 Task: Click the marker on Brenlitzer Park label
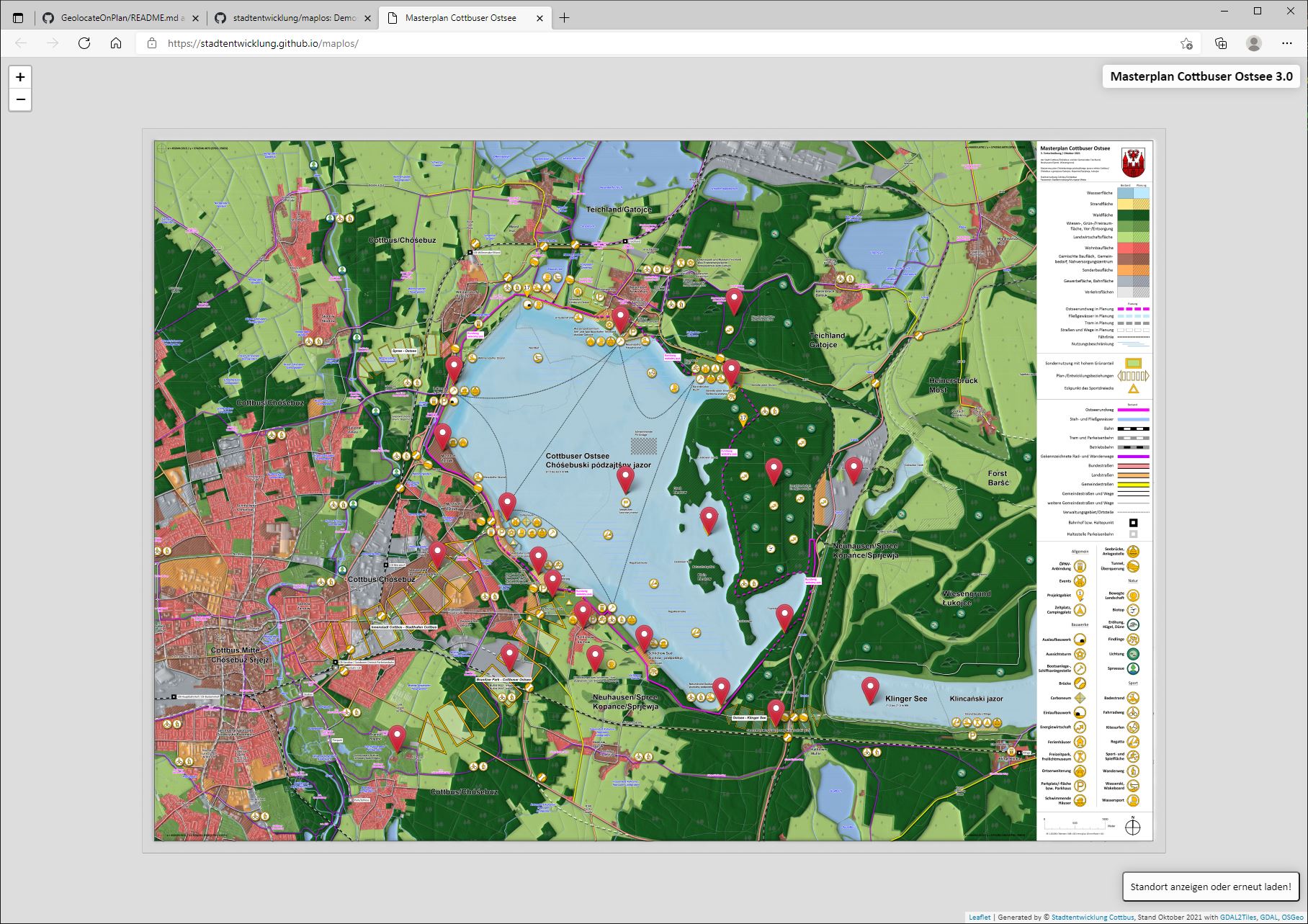(x=509, y=658)
